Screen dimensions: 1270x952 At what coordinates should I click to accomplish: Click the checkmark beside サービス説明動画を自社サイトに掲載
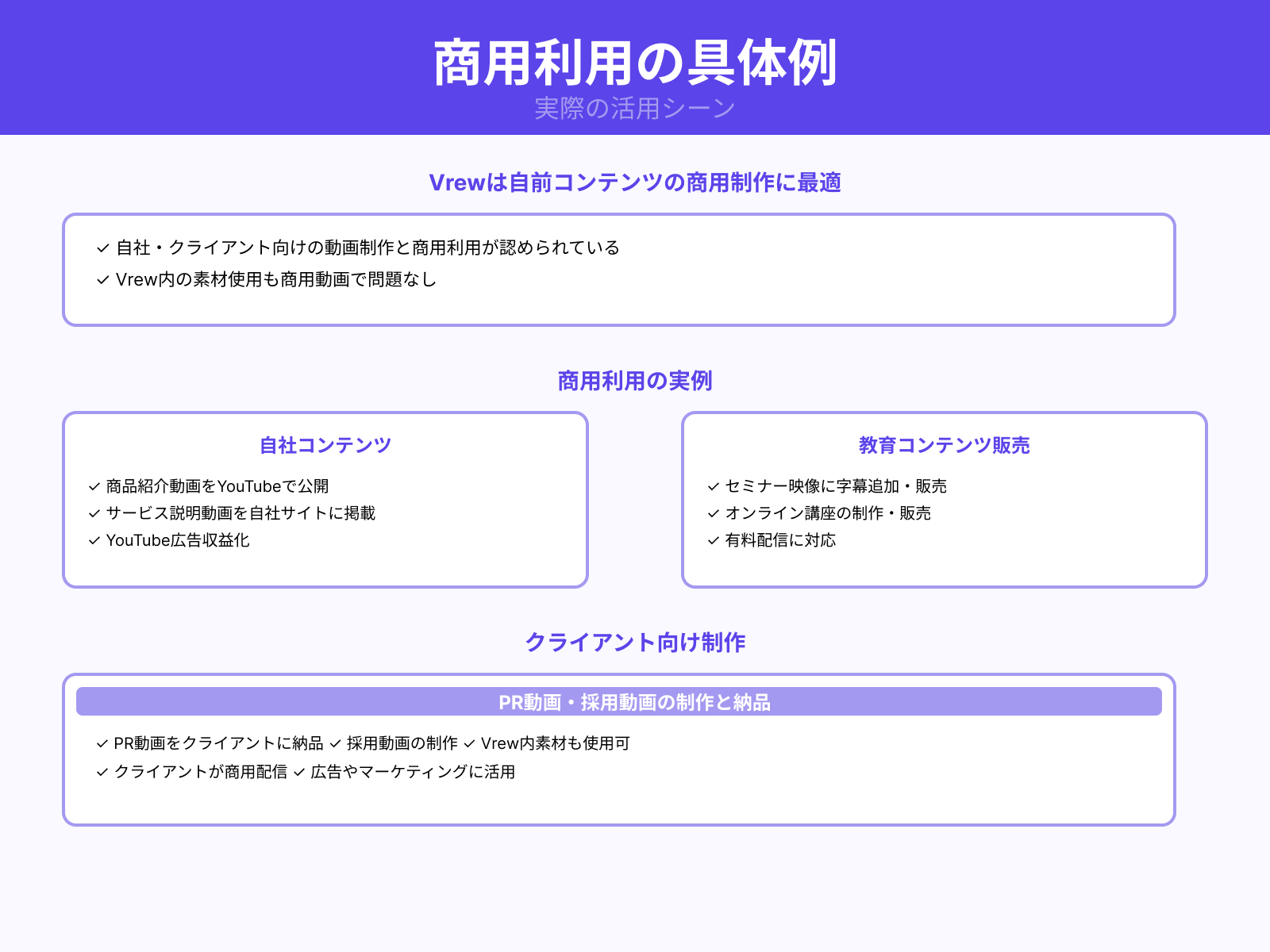click(93, 513)
